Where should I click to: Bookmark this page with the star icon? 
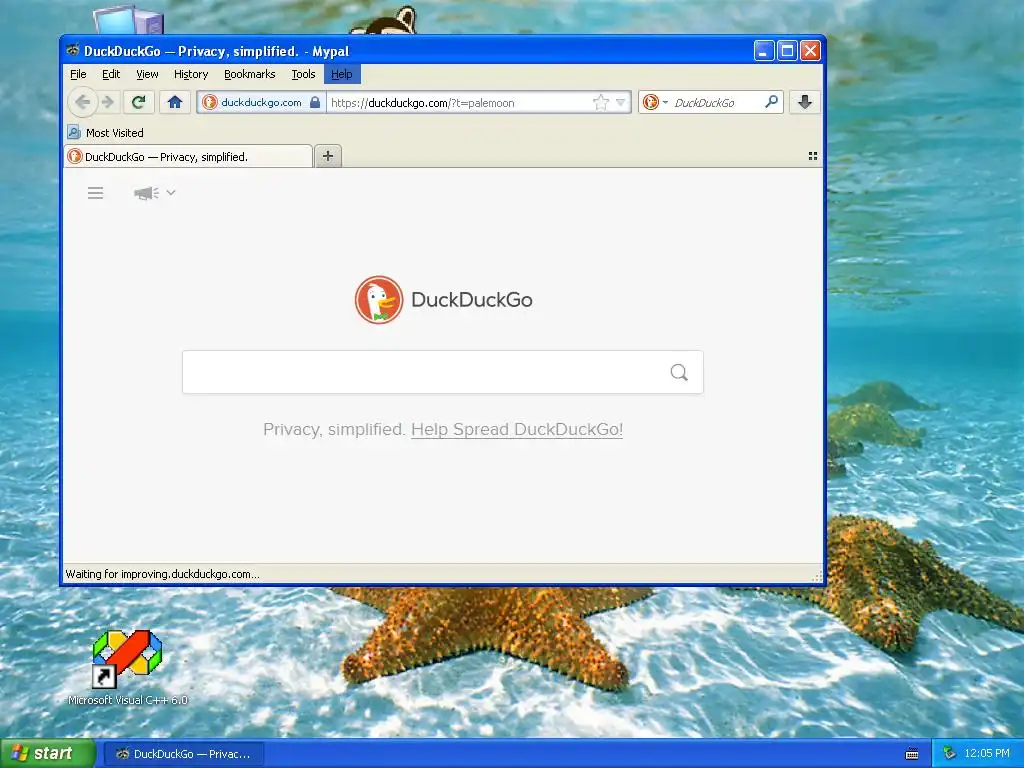coord(600,102)
